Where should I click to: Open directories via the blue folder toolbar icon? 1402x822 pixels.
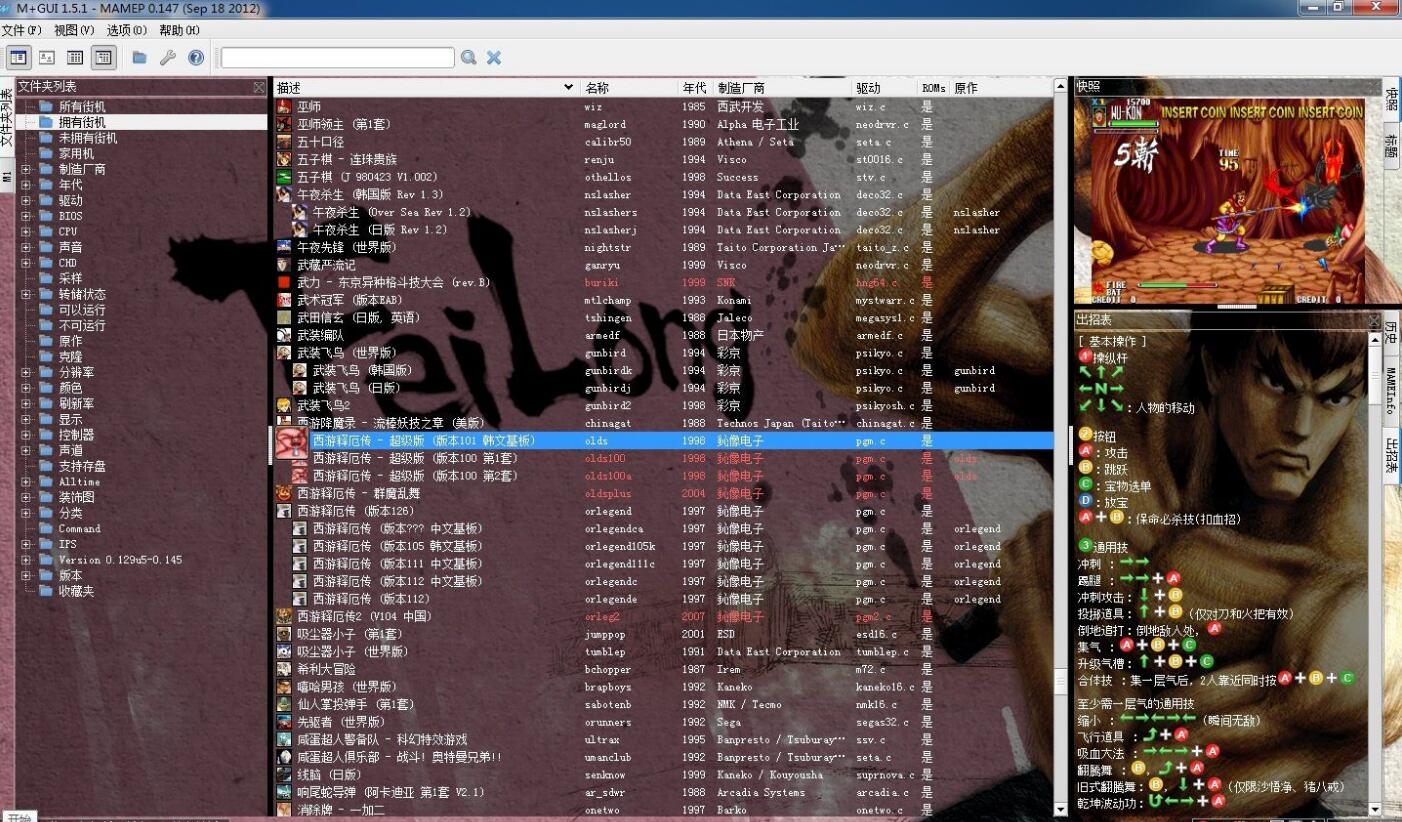(x=139, y=57)
